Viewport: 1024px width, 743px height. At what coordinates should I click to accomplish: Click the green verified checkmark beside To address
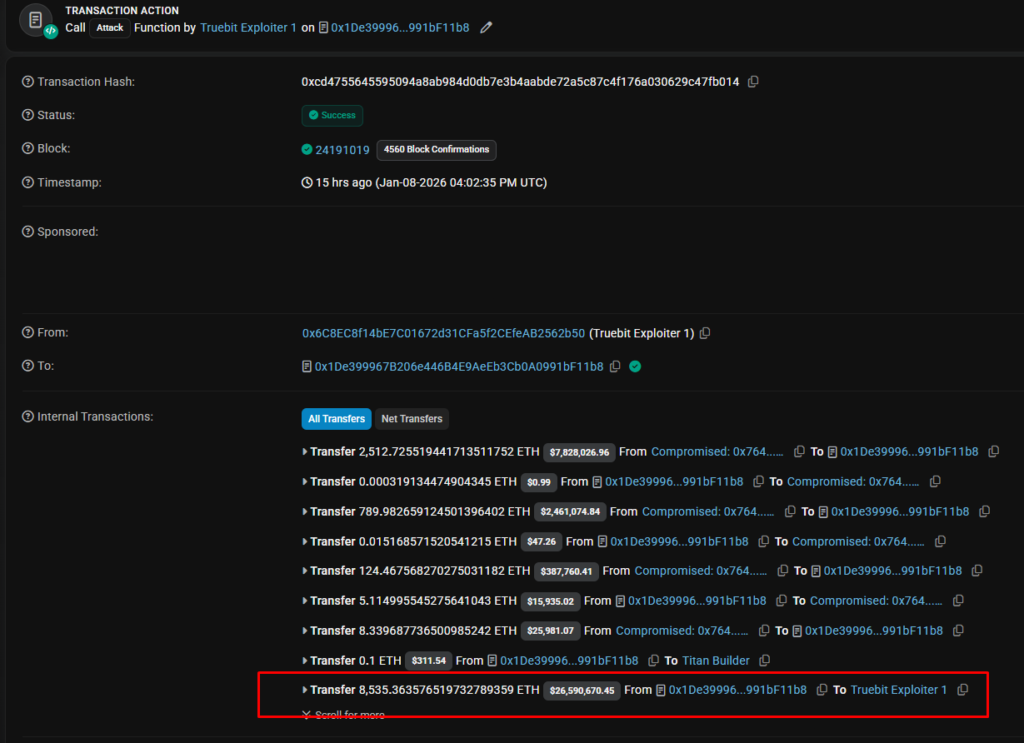634,366
